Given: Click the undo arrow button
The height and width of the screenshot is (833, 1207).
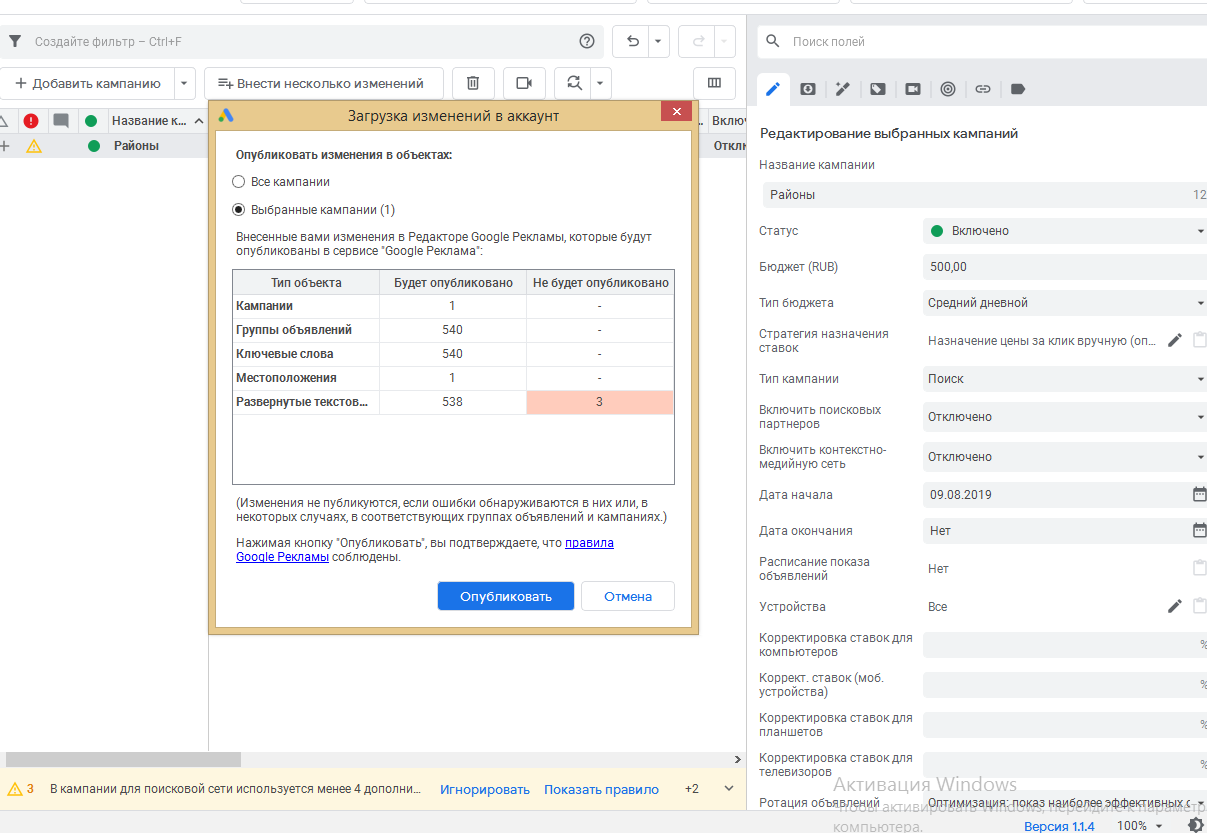Looking at the screenshot, I should pyautogui.click(x=632, y=41).
